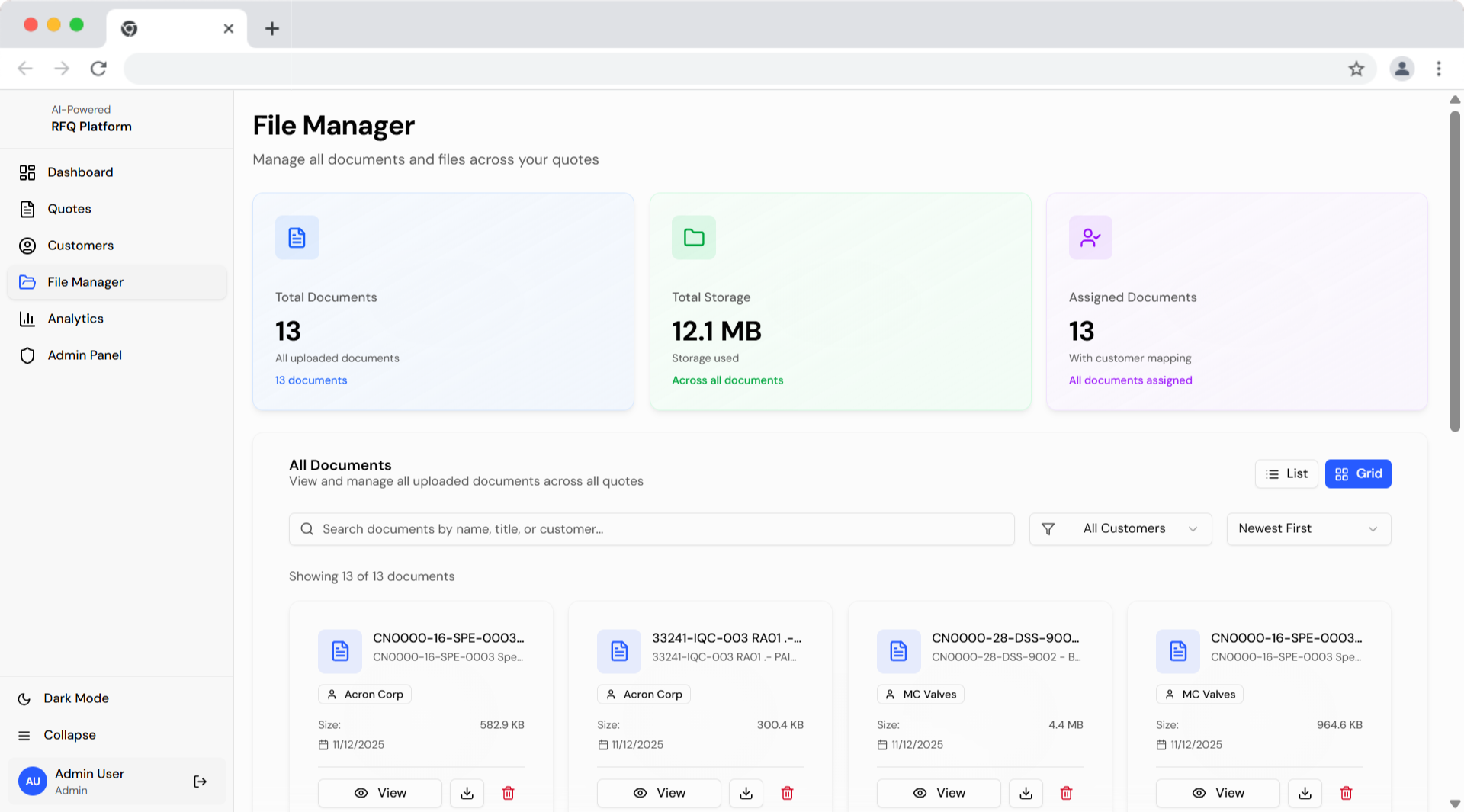Viewport: 1464px width, 812px height.
Task: Click the Acron Corp tag on the 582.9 KB card
Action: point(364,695)
